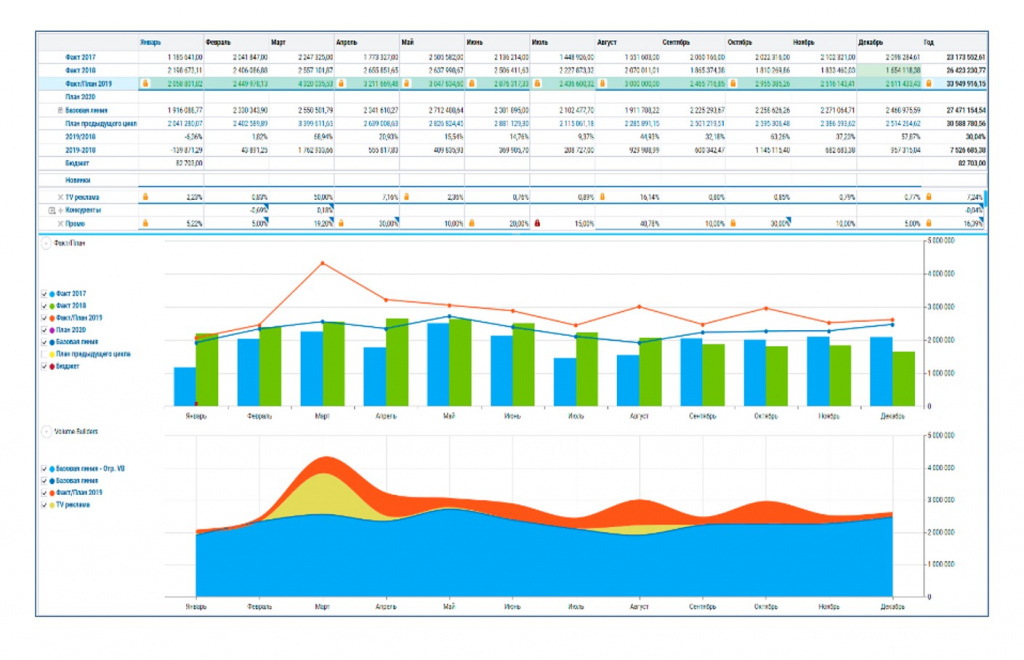
Task: Click the green Факт 2018 legend color dot
Action: coord(52,306)
